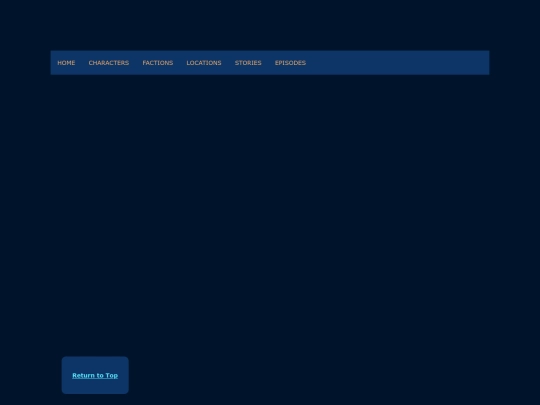Open the LOCATIONS menu item
540x405 pixels.
point(204,63)
